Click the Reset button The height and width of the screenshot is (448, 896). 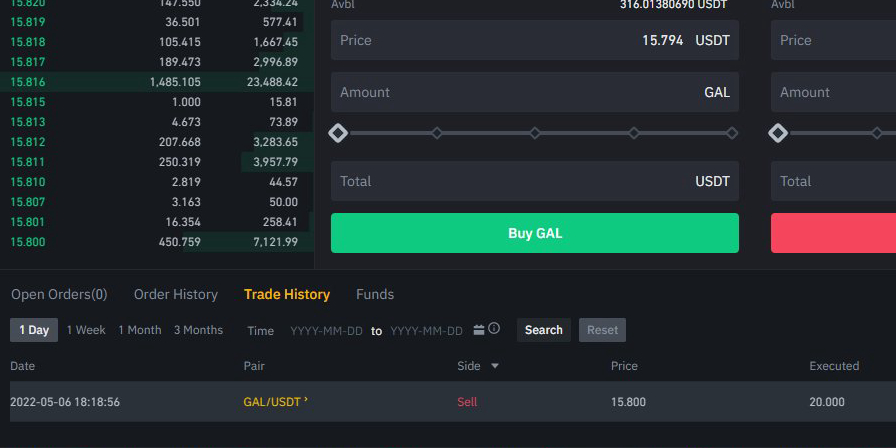click(602, 330)
